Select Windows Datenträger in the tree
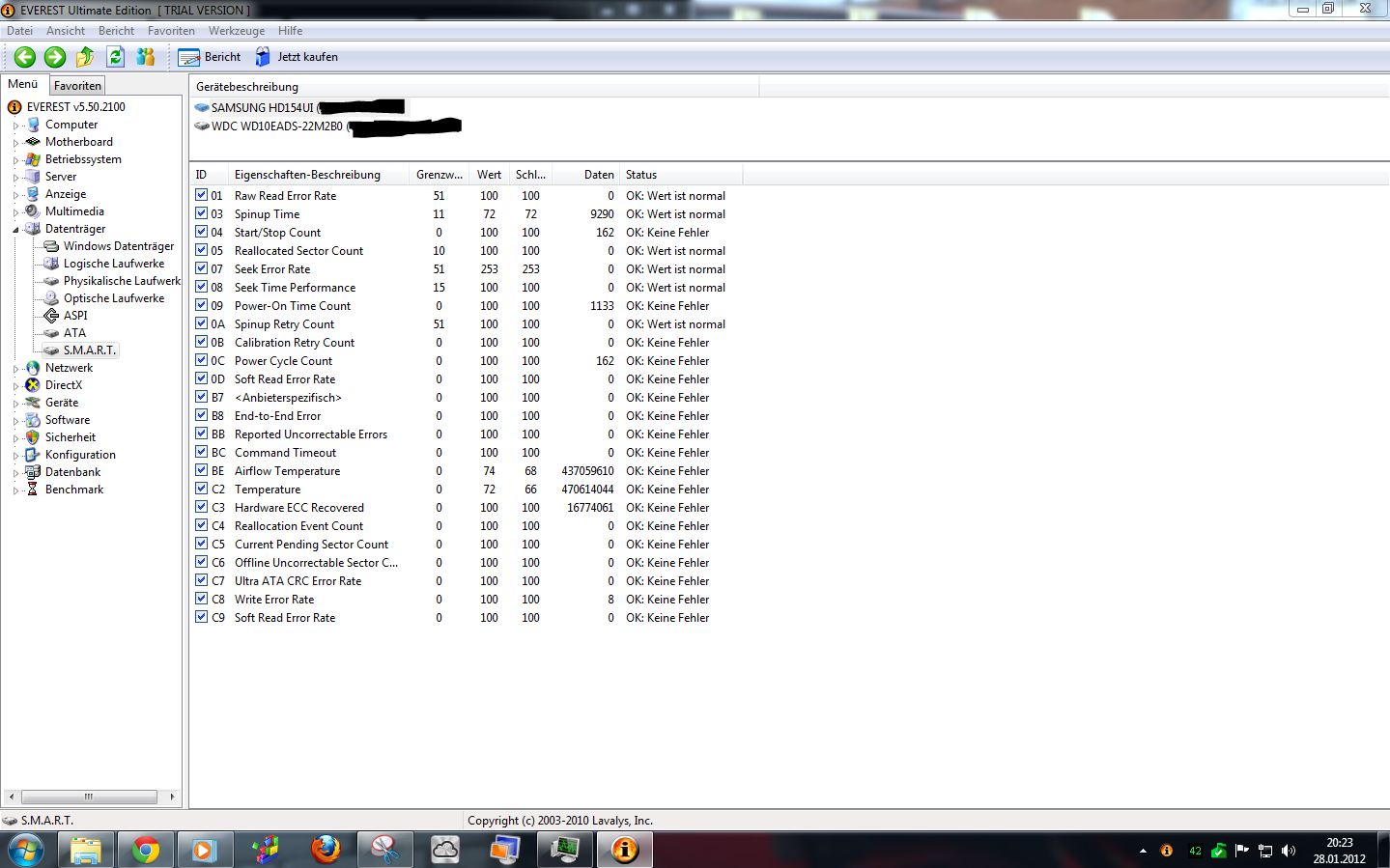1390x868 pixels. (x=118, y=246)
